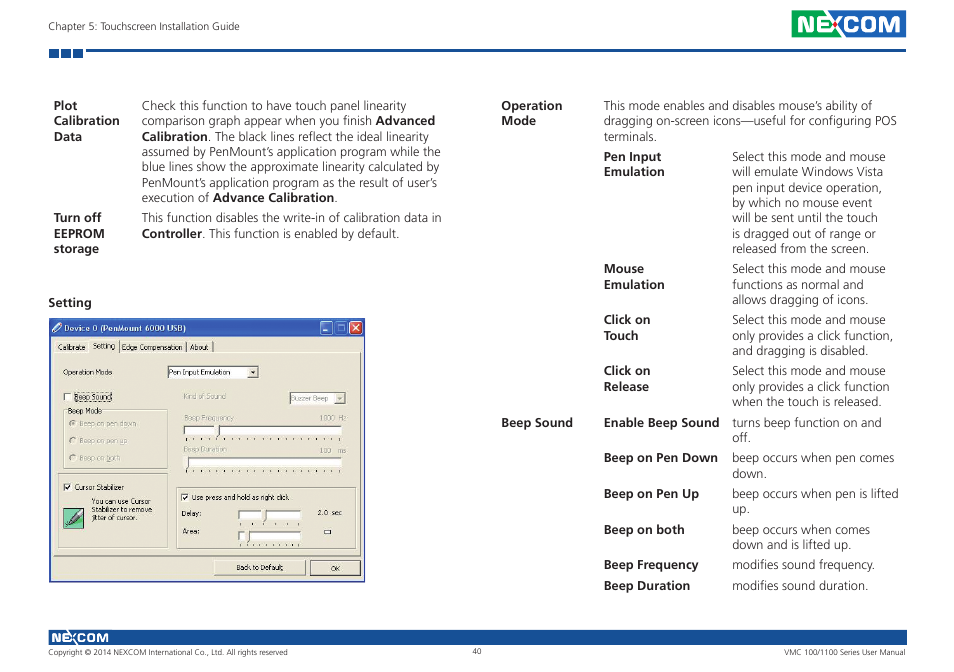Click the 'Click on Touch' term
The width and height of the screenshot is (954, 672).
click(x=627, y=328)
